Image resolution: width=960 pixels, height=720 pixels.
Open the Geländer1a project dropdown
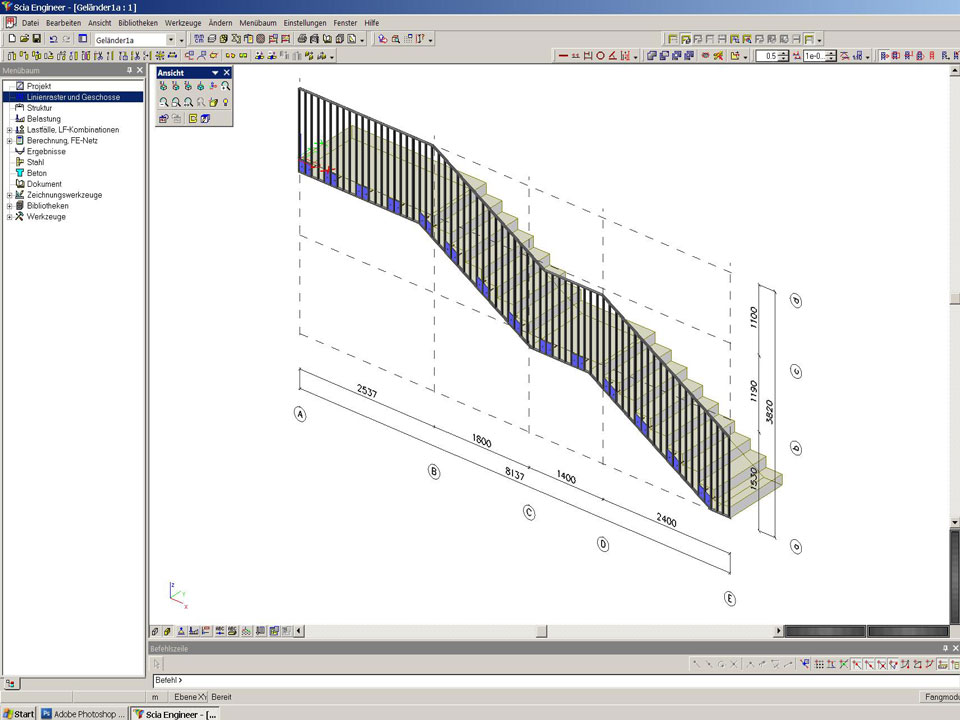(181, 39)
